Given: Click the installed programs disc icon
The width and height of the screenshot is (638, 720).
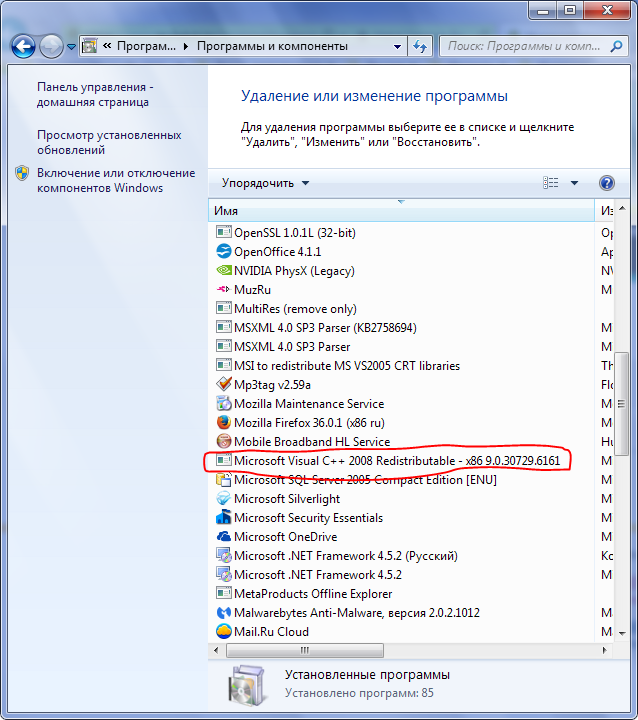Looking at the screenshot, I should pyautogui.click(x=247, y=685).
